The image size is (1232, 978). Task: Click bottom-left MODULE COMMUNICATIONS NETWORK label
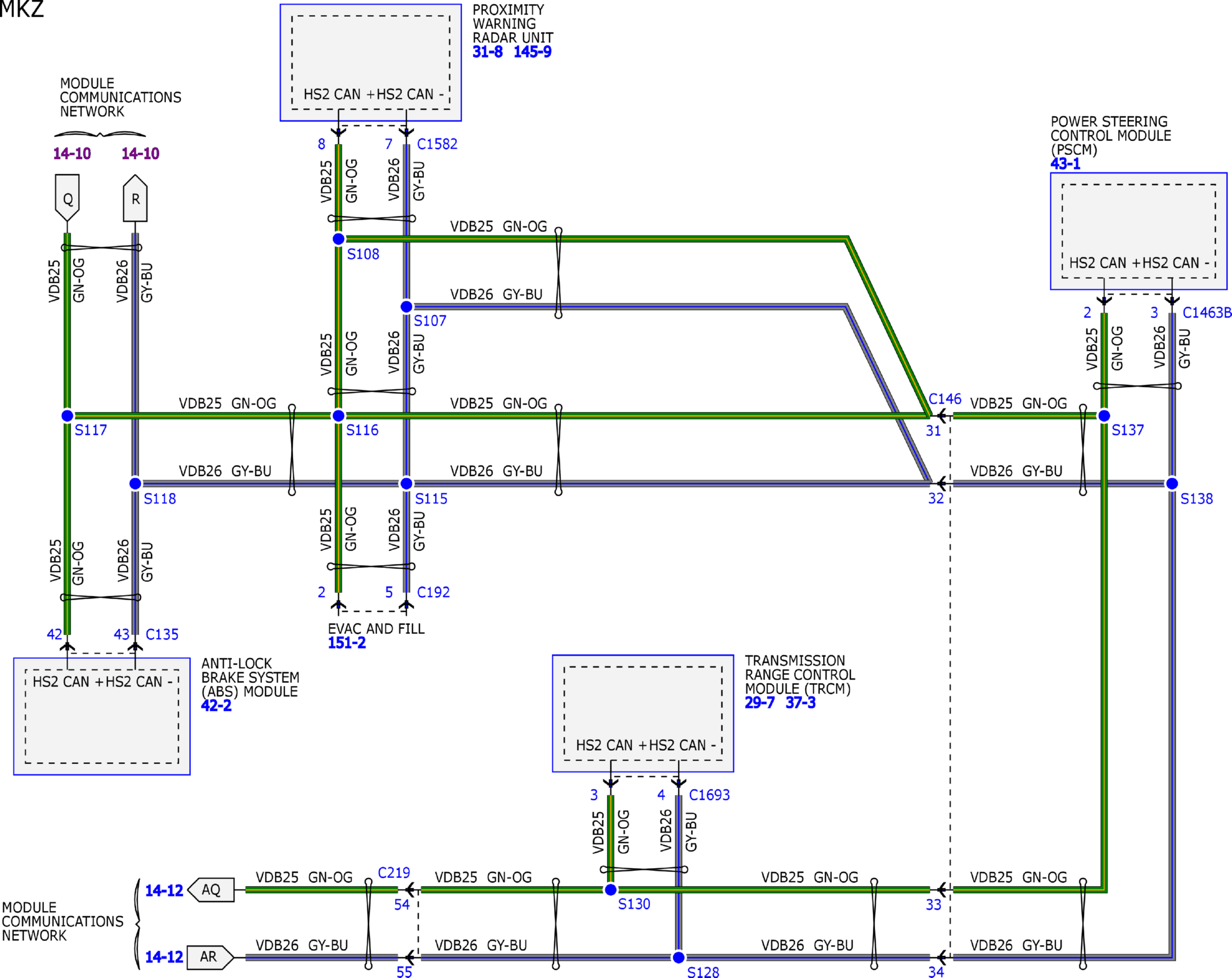coord(62,922)
